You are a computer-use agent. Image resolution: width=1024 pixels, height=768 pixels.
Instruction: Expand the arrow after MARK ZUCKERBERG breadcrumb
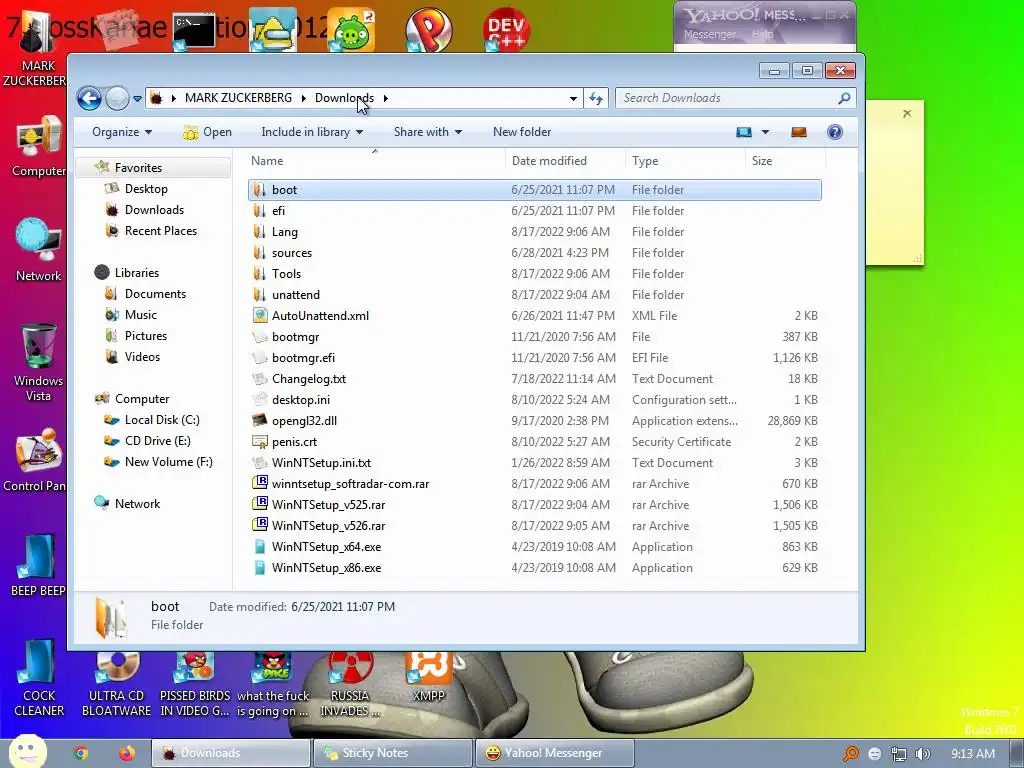pyautogui.click(x=304, y=98)
